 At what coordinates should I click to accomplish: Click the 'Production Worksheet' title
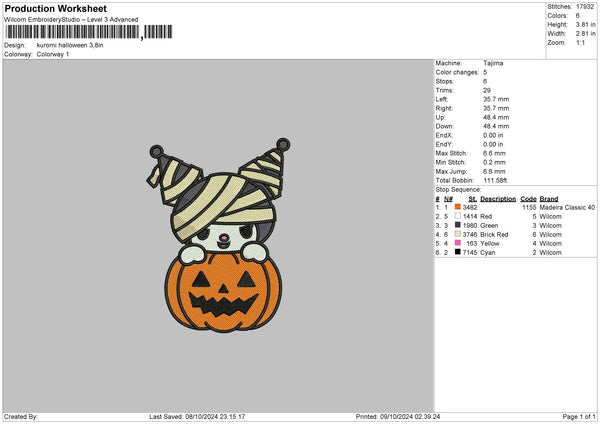point(55,8)
